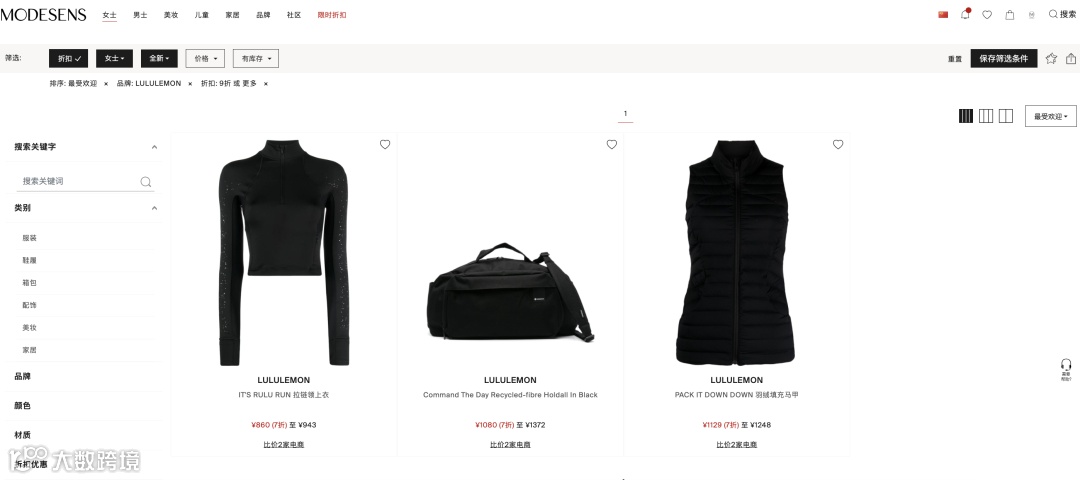Open the shopping bag icon
The image size is (1080, 480).
pos(1010,14)
